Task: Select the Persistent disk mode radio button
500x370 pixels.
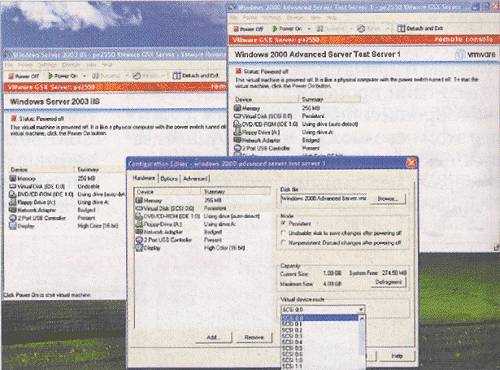Action: 284,223
